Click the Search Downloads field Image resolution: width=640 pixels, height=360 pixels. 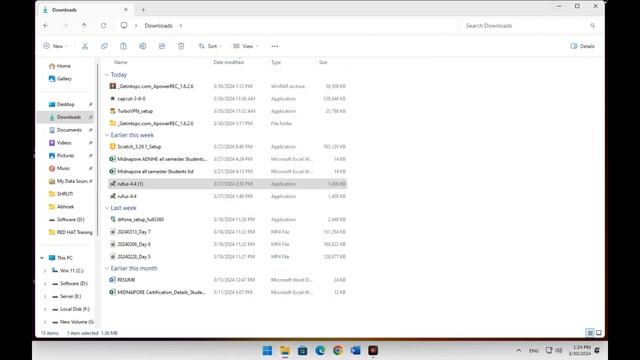coord(530,25)
